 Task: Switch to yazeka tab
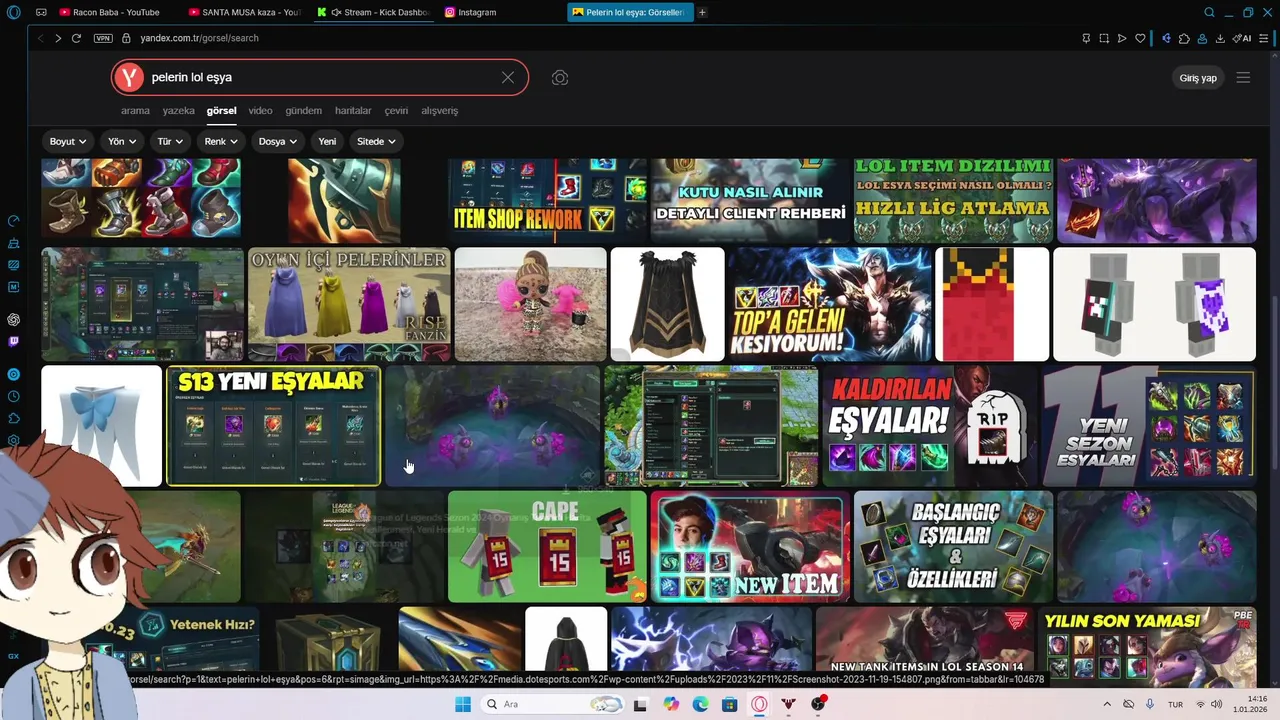pyautogui.click(x=178, y=110)
